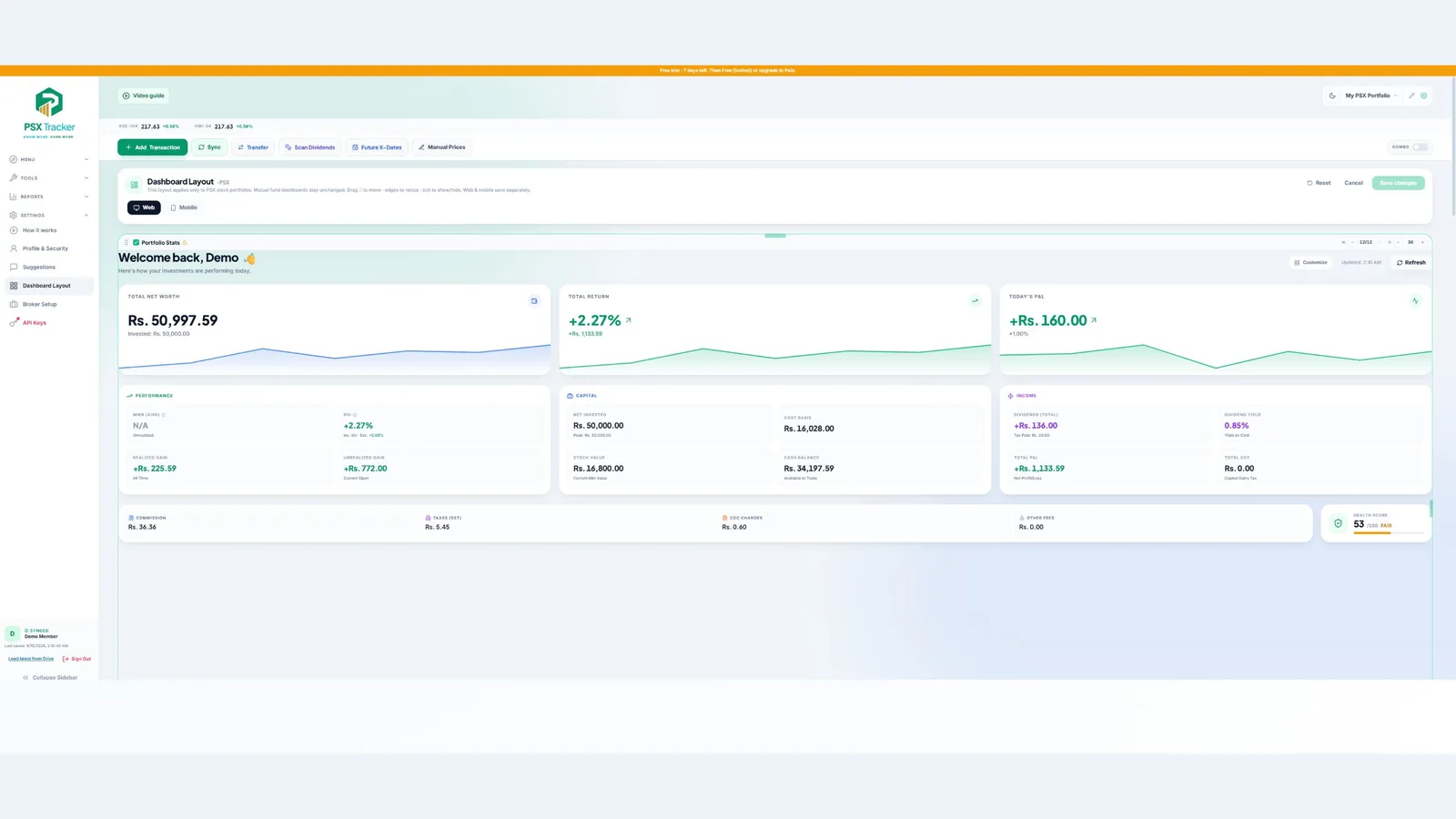Click the pencil edit icon beside My PSX Portfolio
Image resolution: width=1456 pixels, height=819 pixels.
pos(1411,96)
